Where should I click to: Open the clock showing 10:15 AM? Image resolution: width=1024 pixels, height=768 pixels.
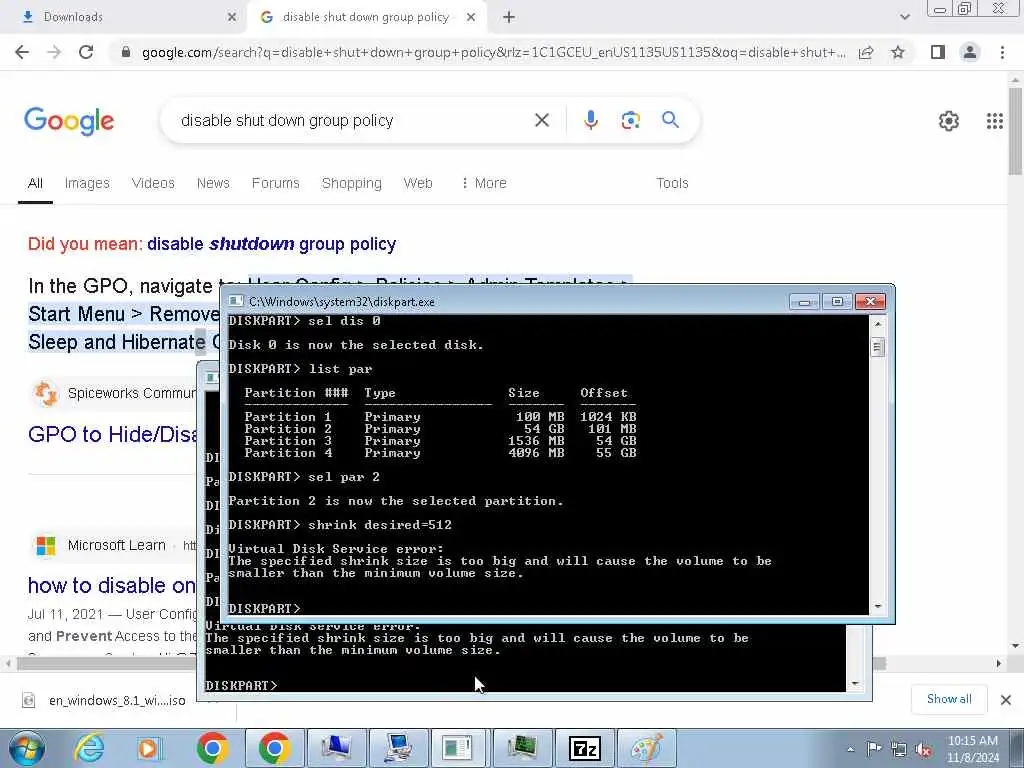tap(972, 749)
